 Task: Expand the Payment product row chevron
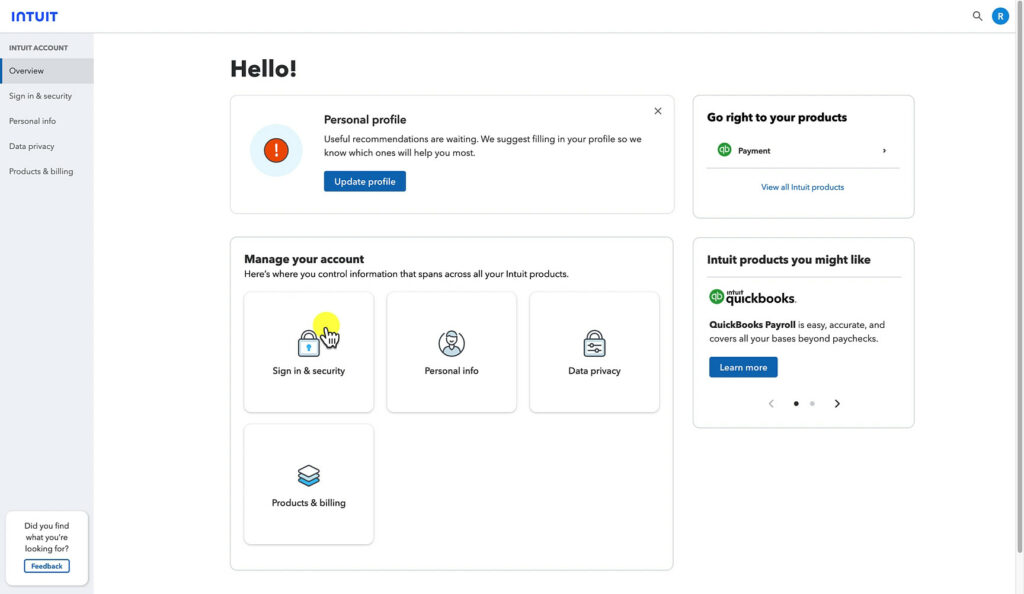884,151
